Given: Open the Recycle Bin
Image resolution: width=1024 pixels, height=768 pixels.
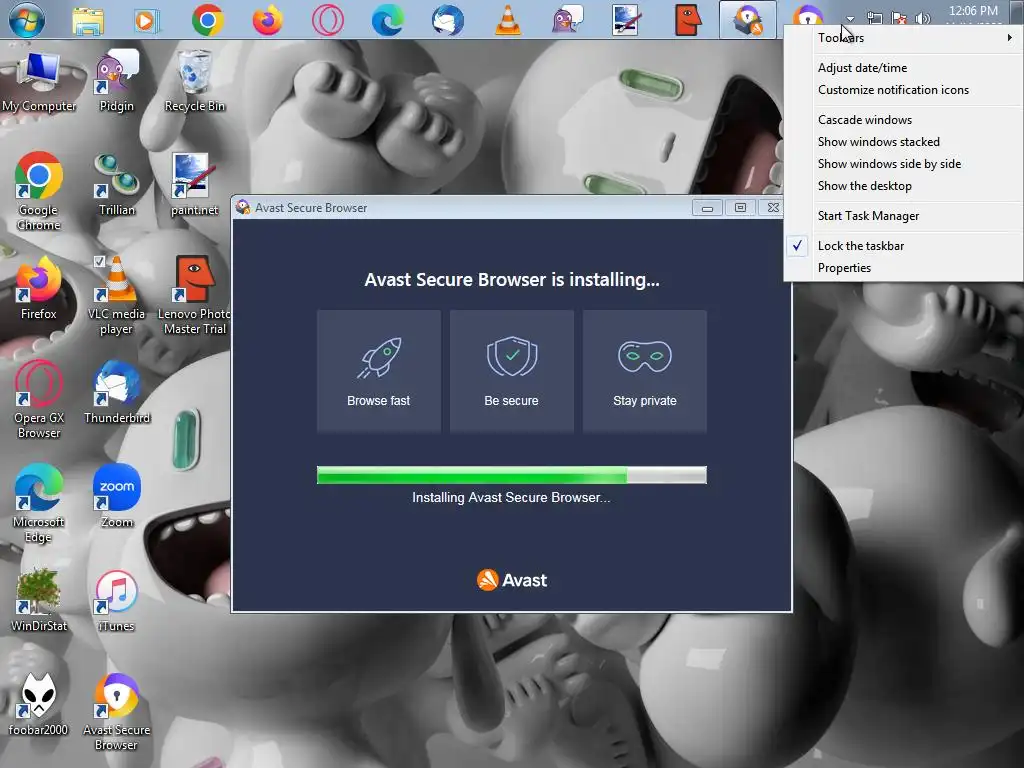Looking at the screenshot, I should pyautogui.click(x=195, y=82).
